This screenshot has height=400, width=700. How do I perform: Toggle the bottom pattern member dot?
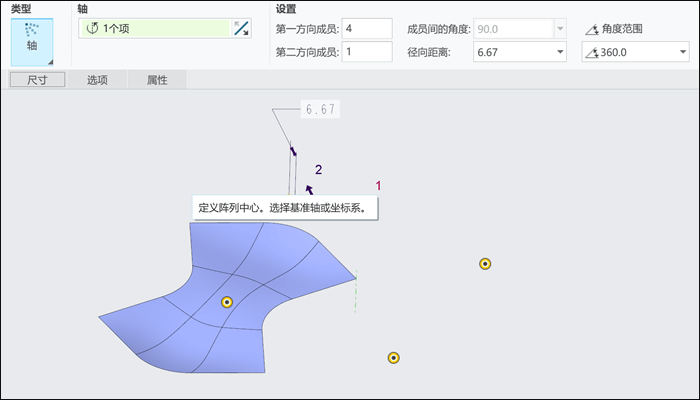point(393,358)
